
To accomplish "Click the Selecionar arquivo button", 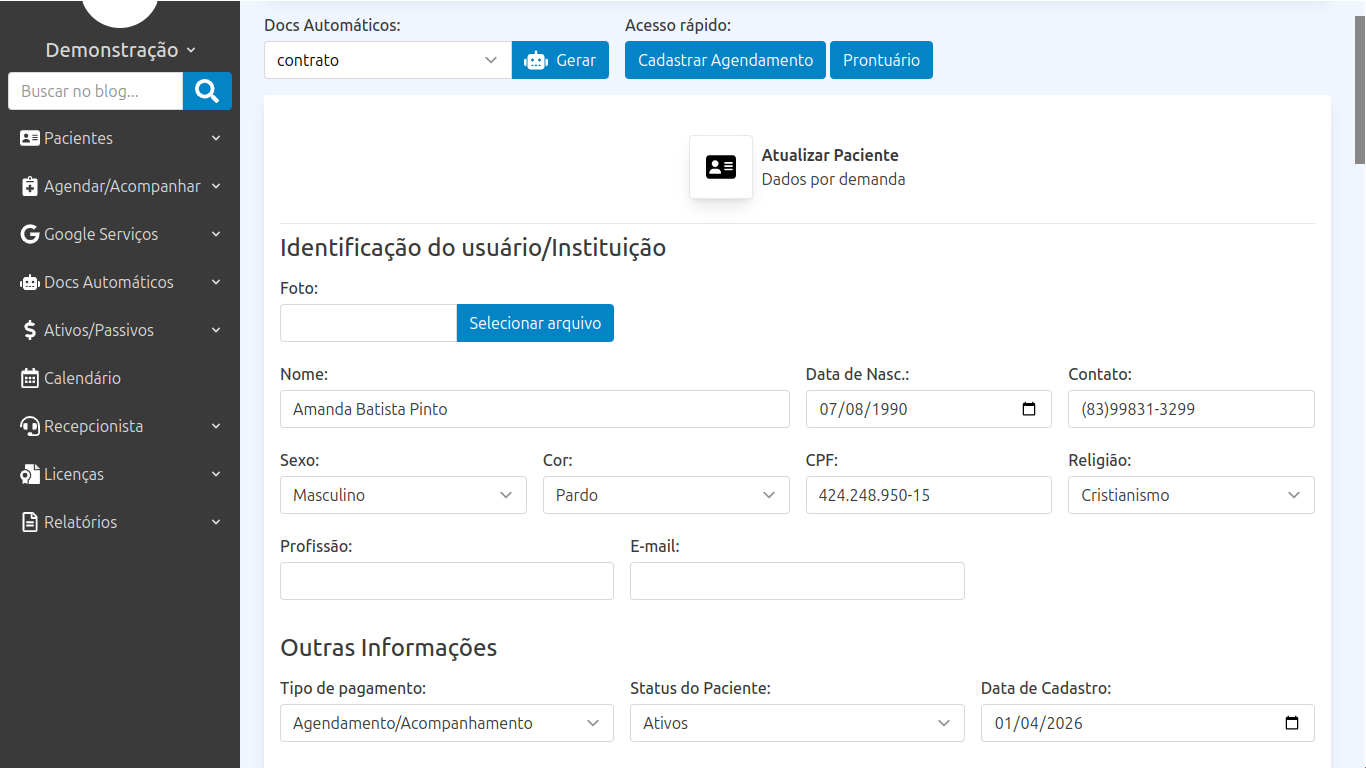I will 535,323.
